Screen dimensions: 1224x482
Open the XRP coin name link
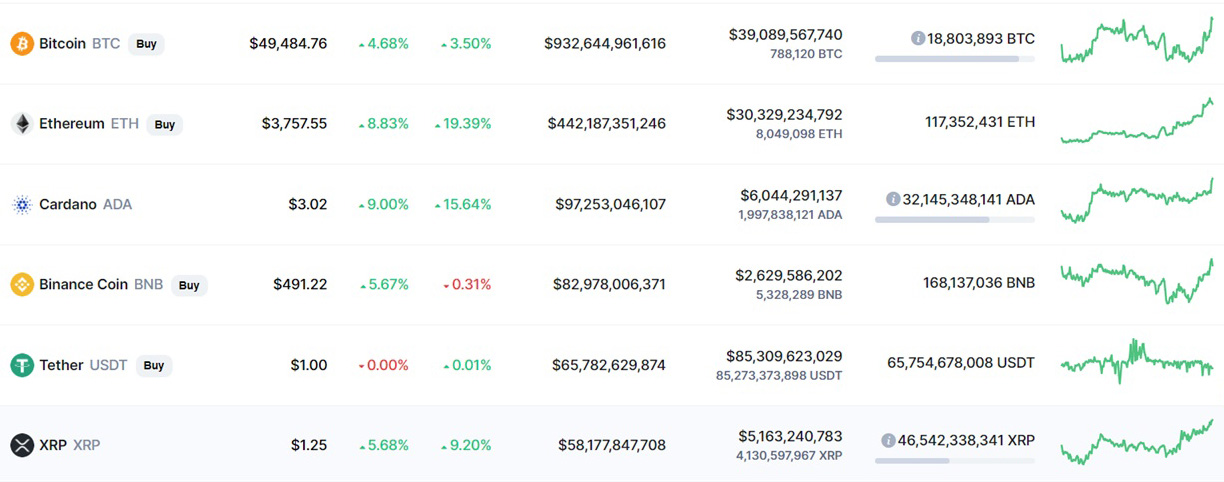[53, 445]
